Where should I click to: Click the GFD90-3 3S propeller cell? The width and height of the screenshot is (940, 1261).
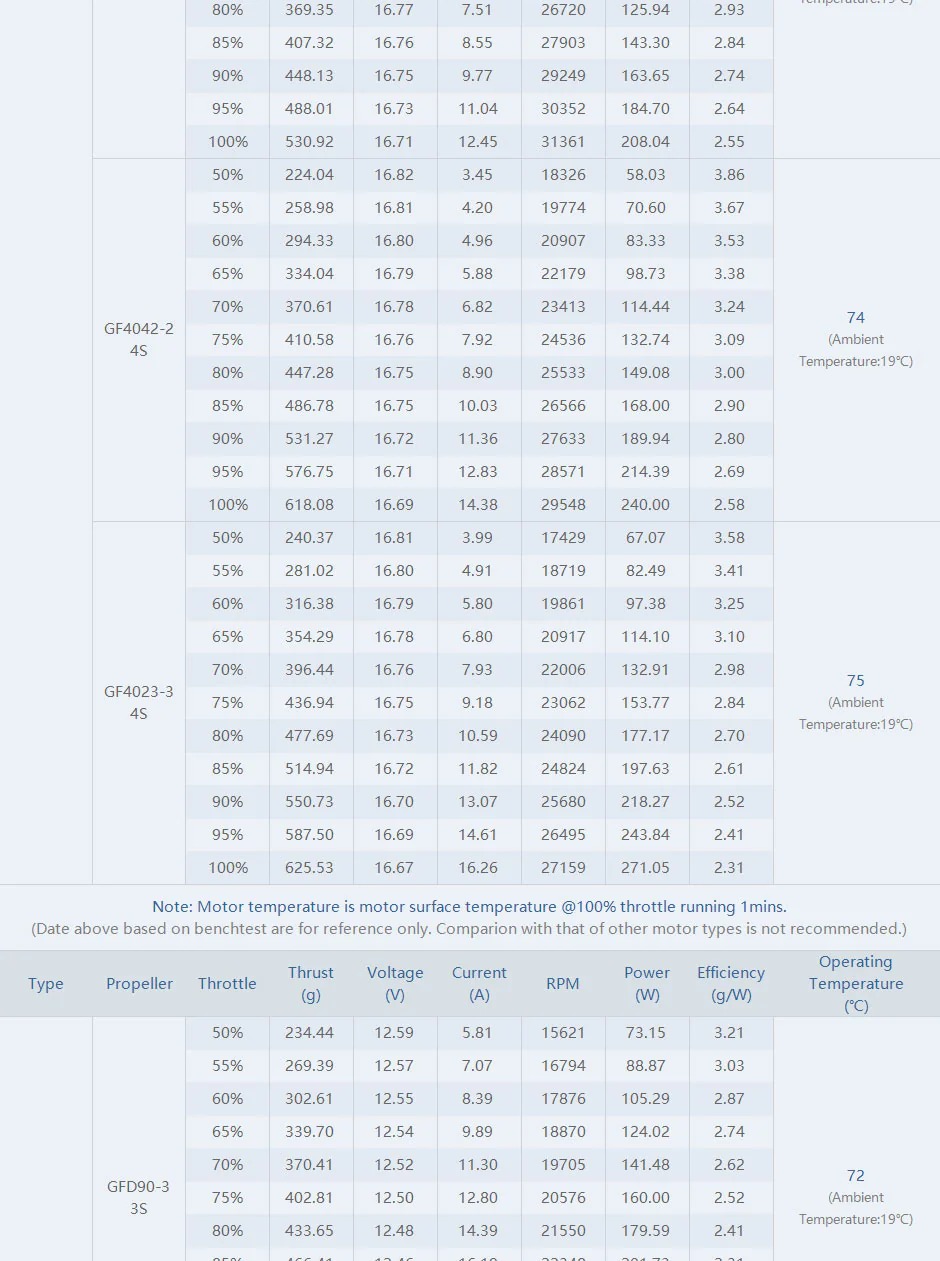click(x=139, y=1198)
